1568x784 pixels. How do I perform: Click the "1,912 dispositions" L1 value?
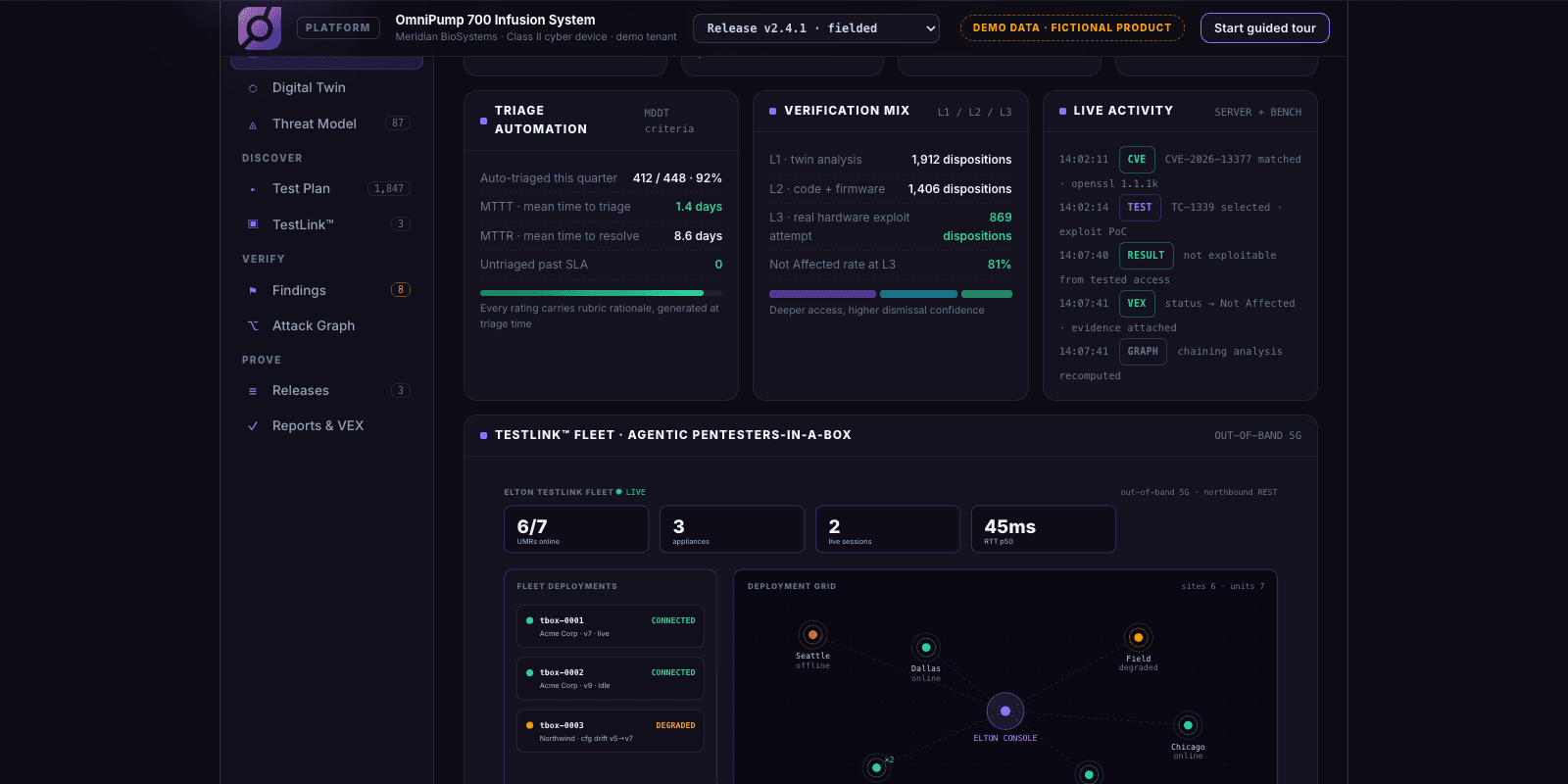[x=961, y=160]
